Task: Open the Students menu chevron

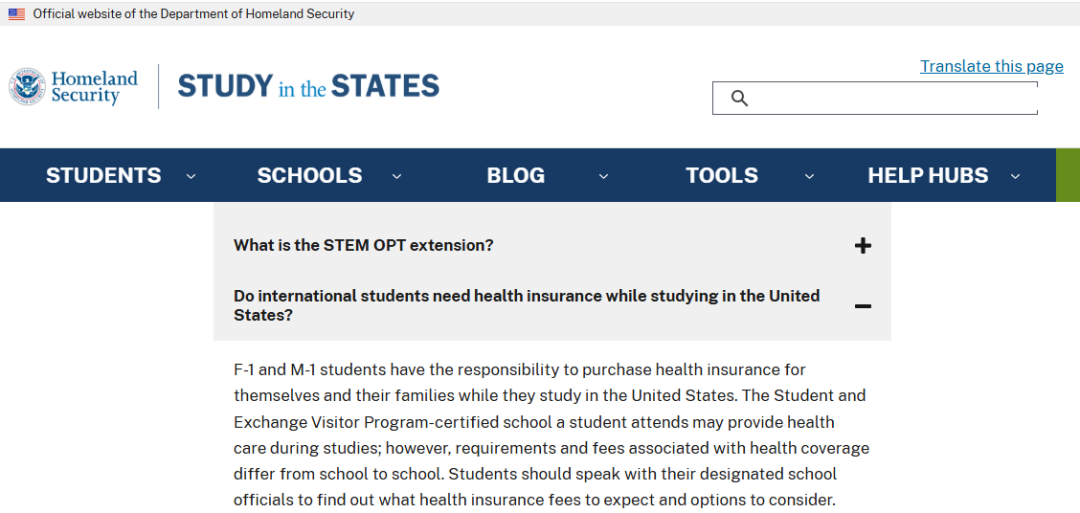Action: click(x=191, y=176)
